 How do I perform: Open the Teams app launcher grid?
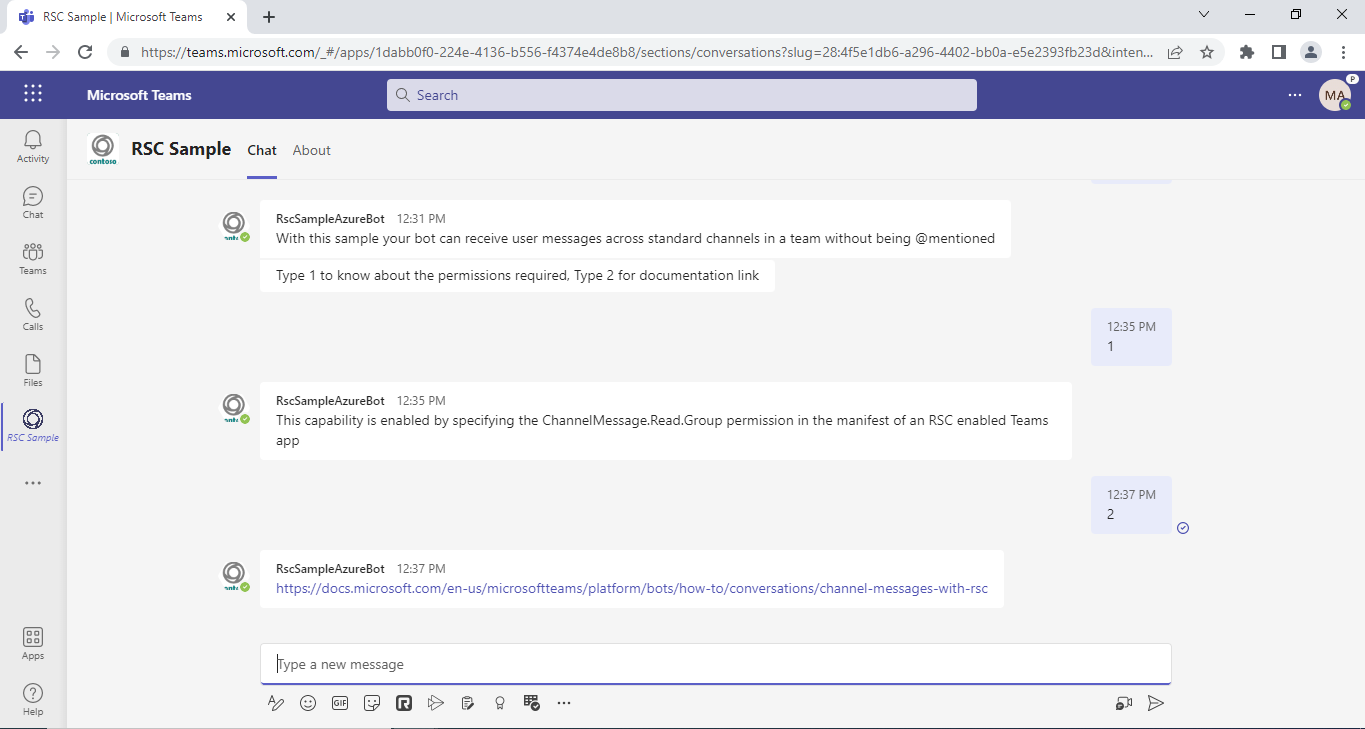33,94
